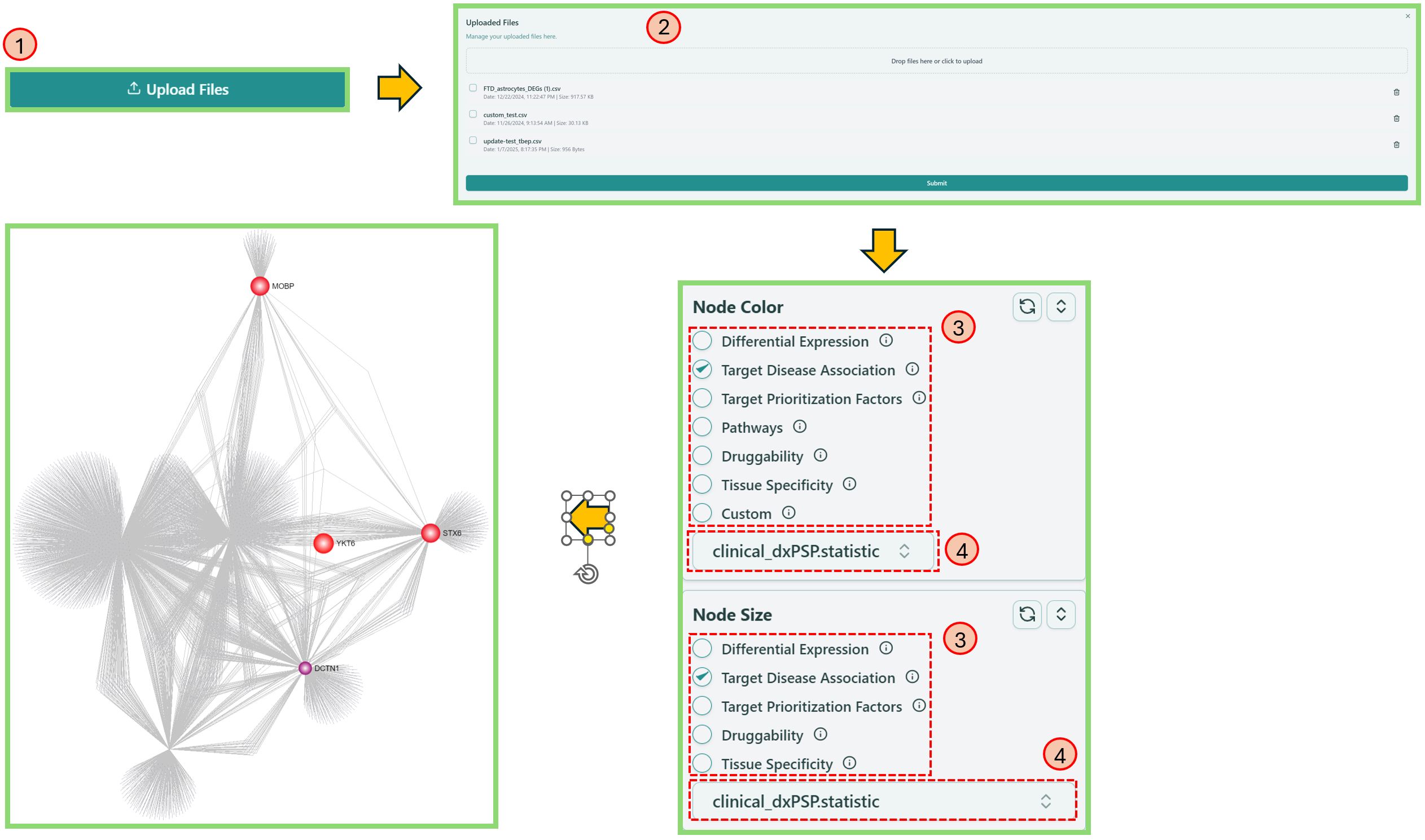Viewport: 1425px width, 840px height.
Task: Collapse the Node Color panel
Action: (x=1060, y=307)
